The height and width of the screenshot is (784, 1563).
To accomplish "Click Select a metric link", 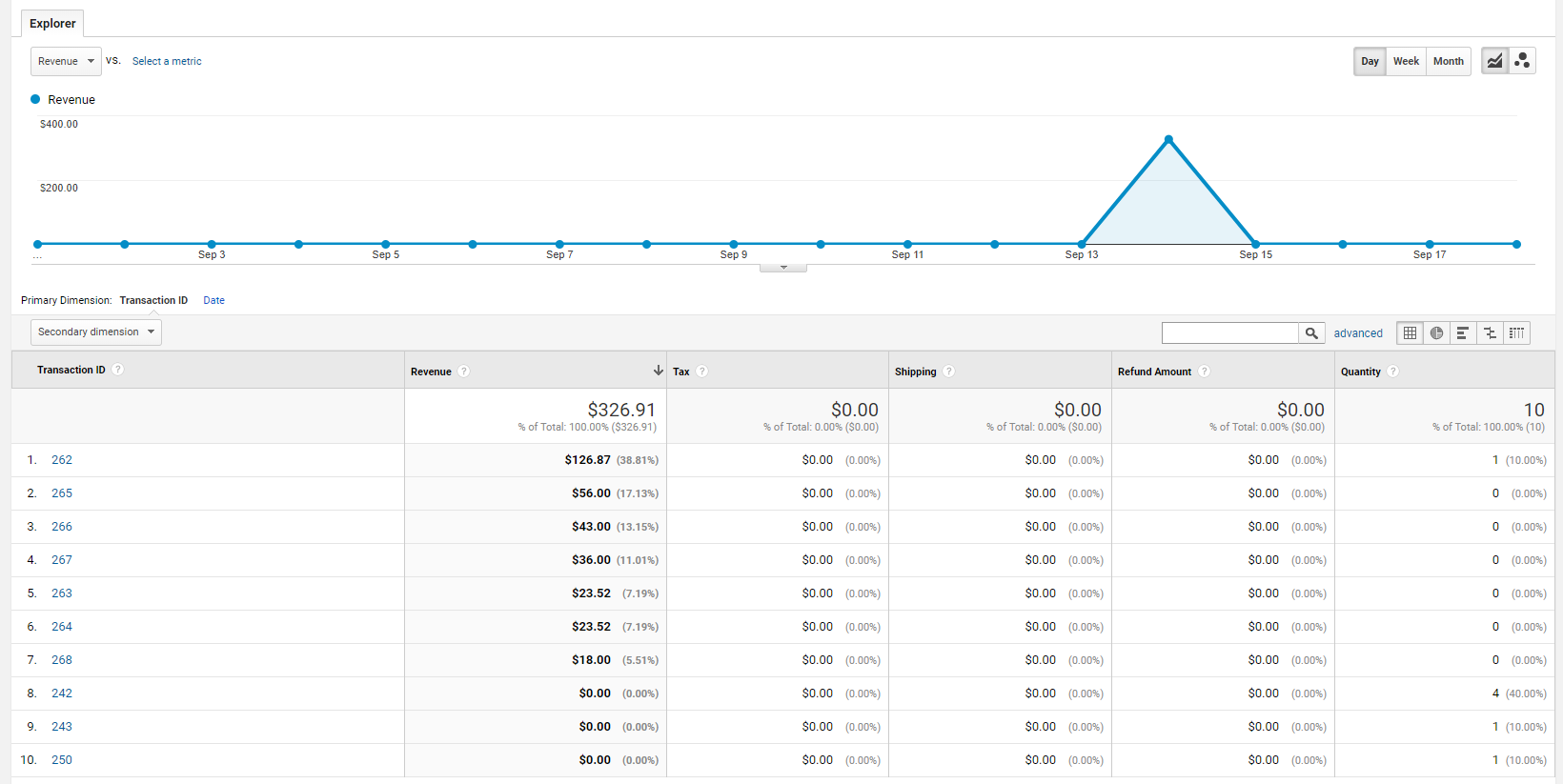I will point(167,61).
